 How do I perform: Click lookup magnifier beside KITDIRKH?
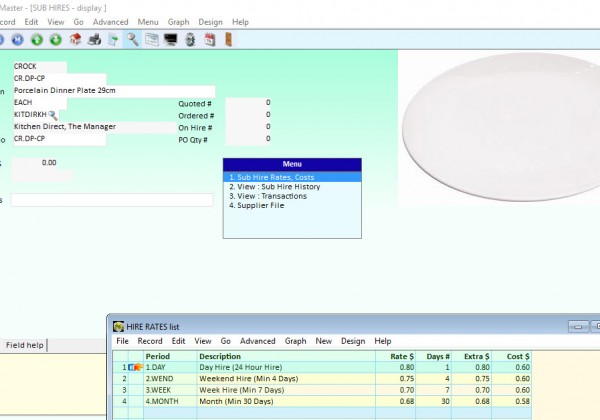tap(53, 115)
